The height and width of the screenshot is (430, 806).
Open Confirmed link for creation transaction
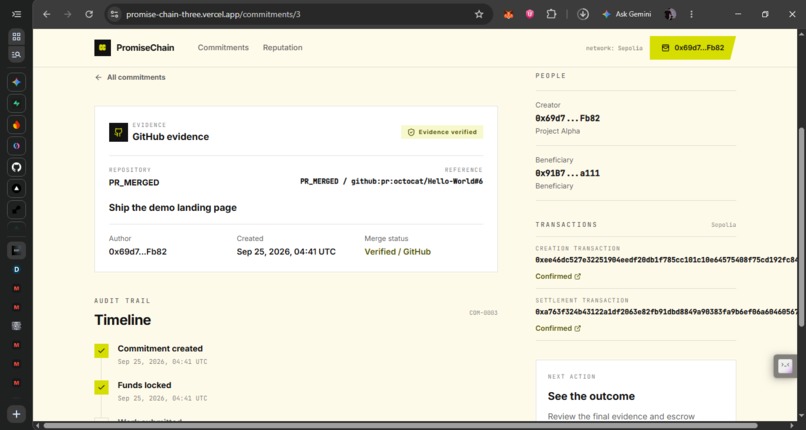pos(558,276)
